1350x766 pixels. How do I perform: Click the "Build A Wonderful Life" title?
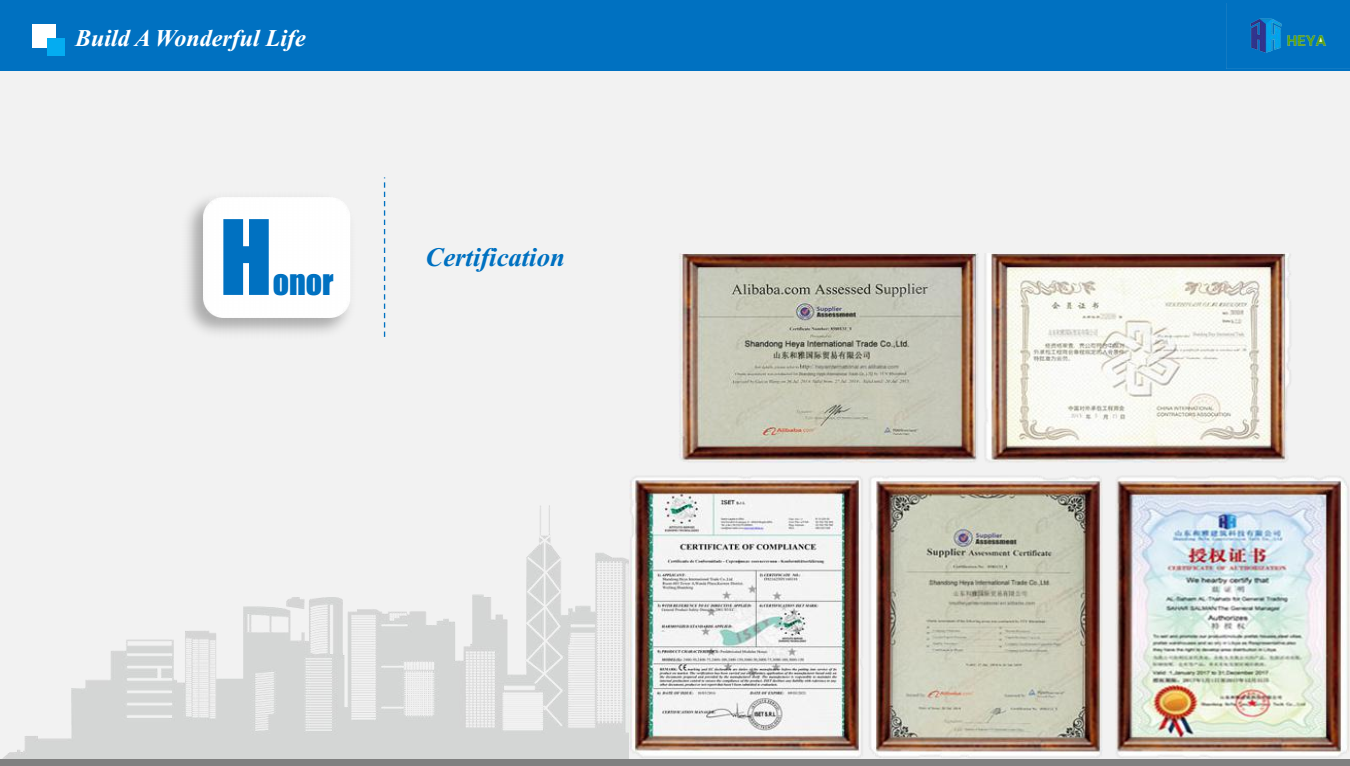coord(190,39)
